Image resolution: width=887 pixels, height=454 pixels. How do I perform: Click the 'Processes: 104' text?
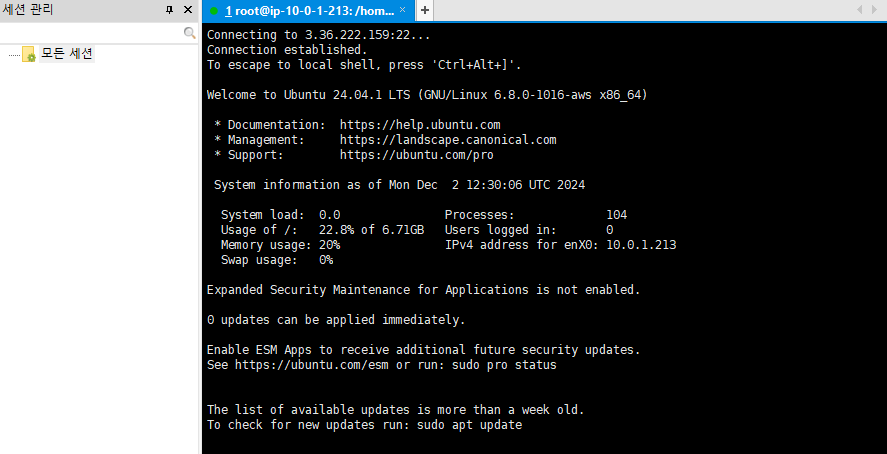(x=536, y=215)
